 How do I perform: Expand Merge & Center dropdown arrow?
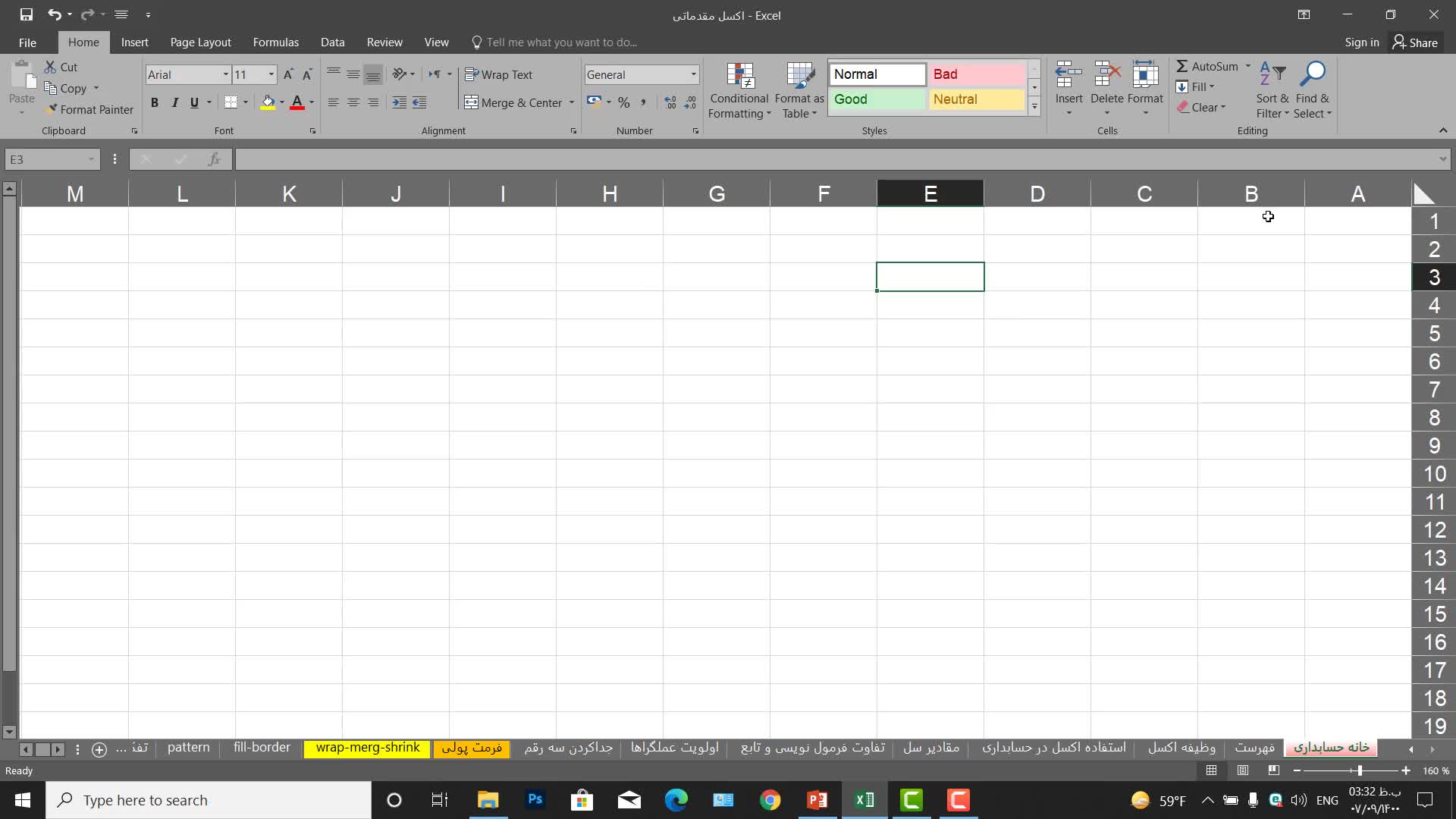[572, 102]
